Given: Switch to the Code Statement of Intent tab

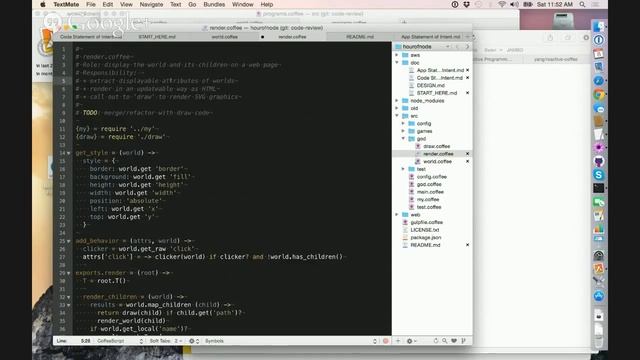Looking at the screenshot, I should click(x=90, y=37).
